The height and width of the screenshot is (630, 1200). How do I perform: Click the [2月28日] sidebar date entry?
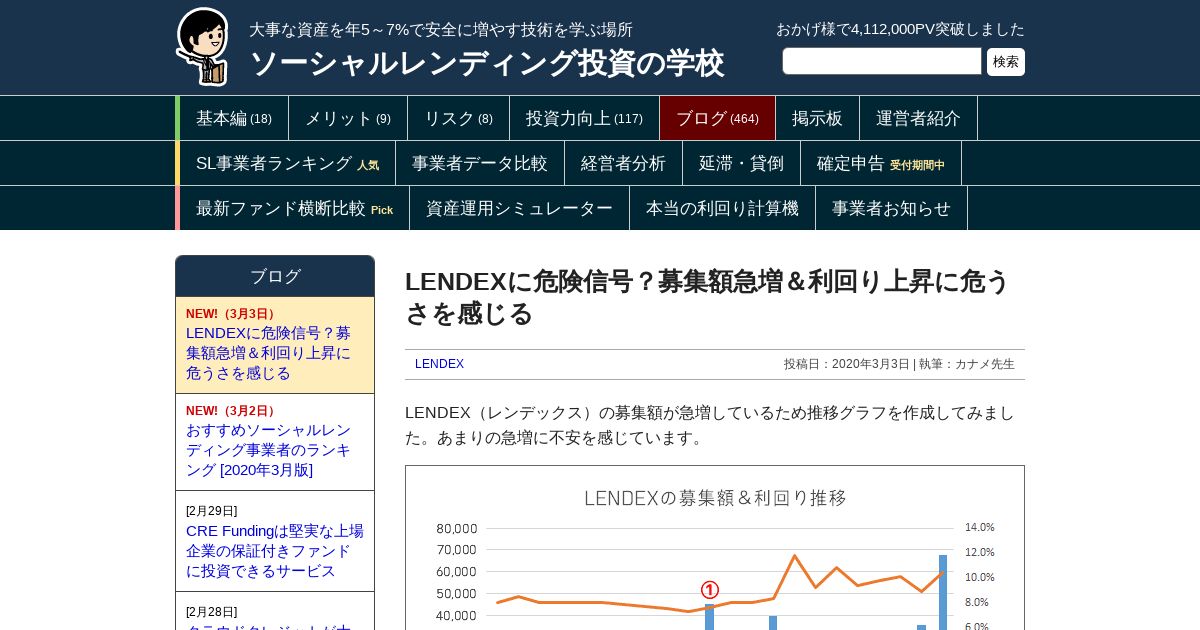[212, 612]
